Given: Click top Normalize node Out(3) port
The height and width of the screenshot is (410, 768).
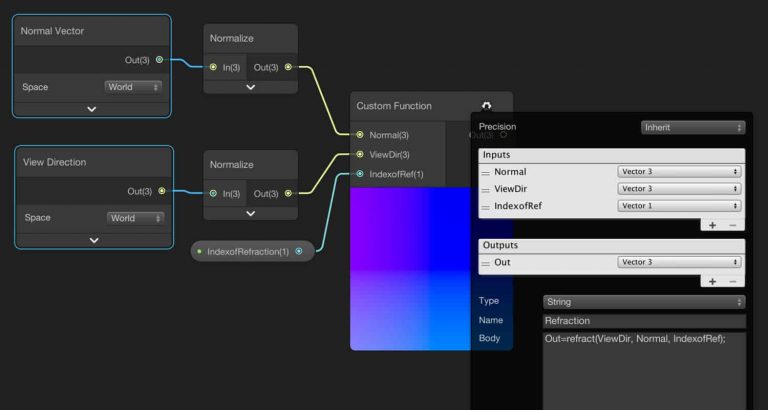Looking at the screenshot, I should pos(288,67).
